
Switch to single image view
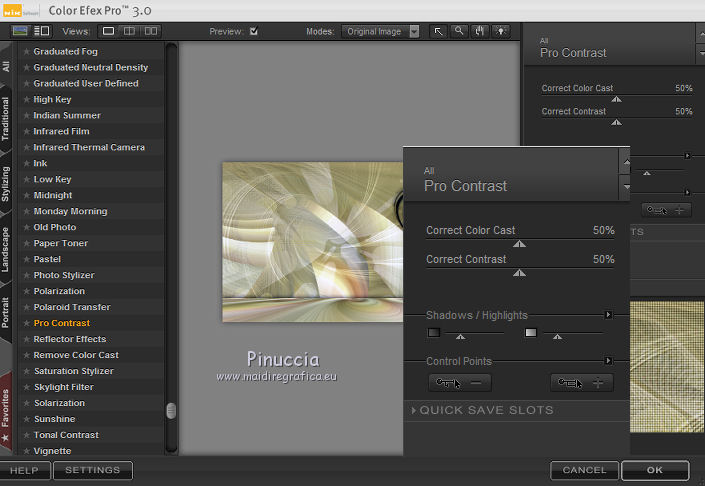click(108, 31)
